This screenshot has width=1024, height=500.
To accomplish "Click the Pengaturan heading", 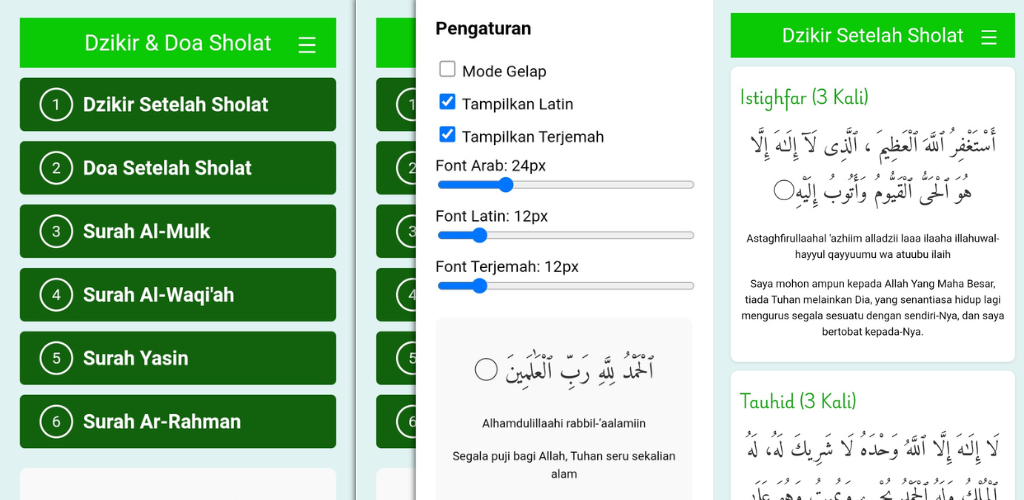I will [x=483, y=29].
